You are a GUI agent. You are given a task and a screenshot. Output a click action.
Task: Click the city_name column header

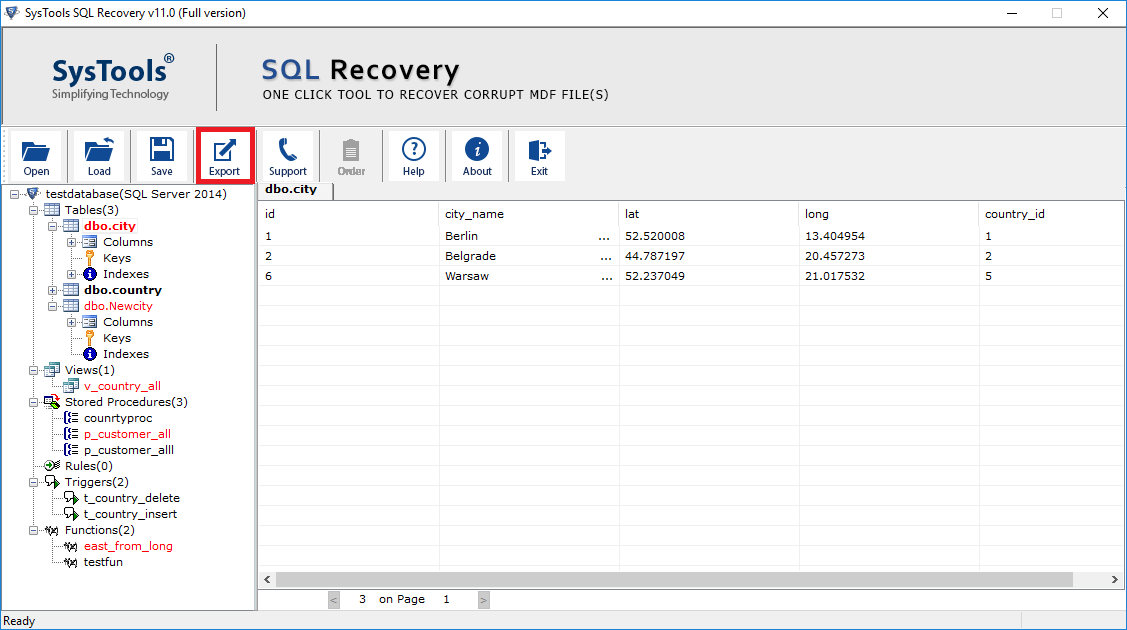click(x=529, y=214)
